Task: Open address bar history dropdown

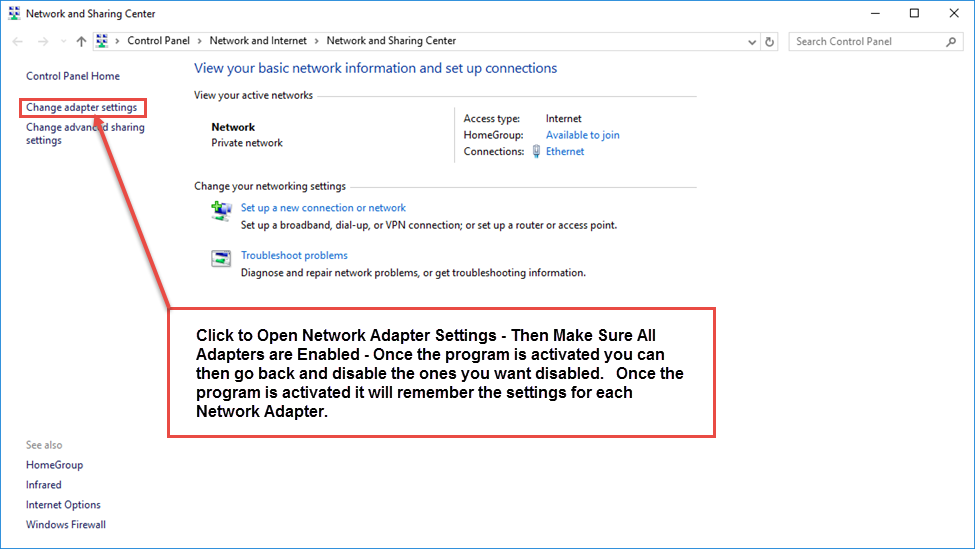Action: (752, 42)
